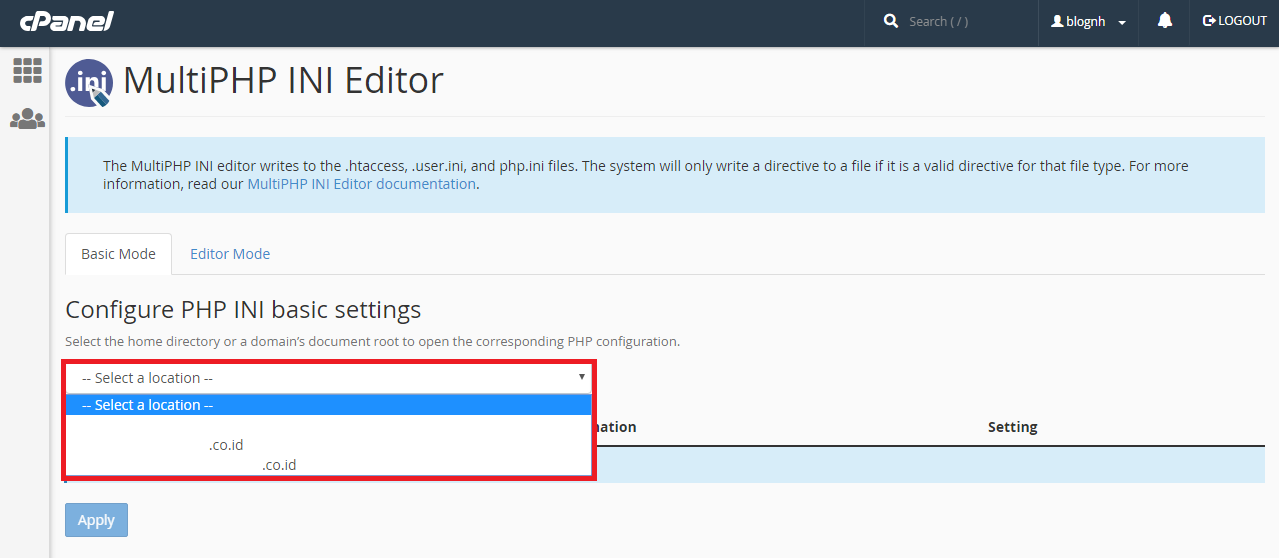
Task: Click the MultiPHP INI Editor .ini icon
Action: (x=89, y=82)
